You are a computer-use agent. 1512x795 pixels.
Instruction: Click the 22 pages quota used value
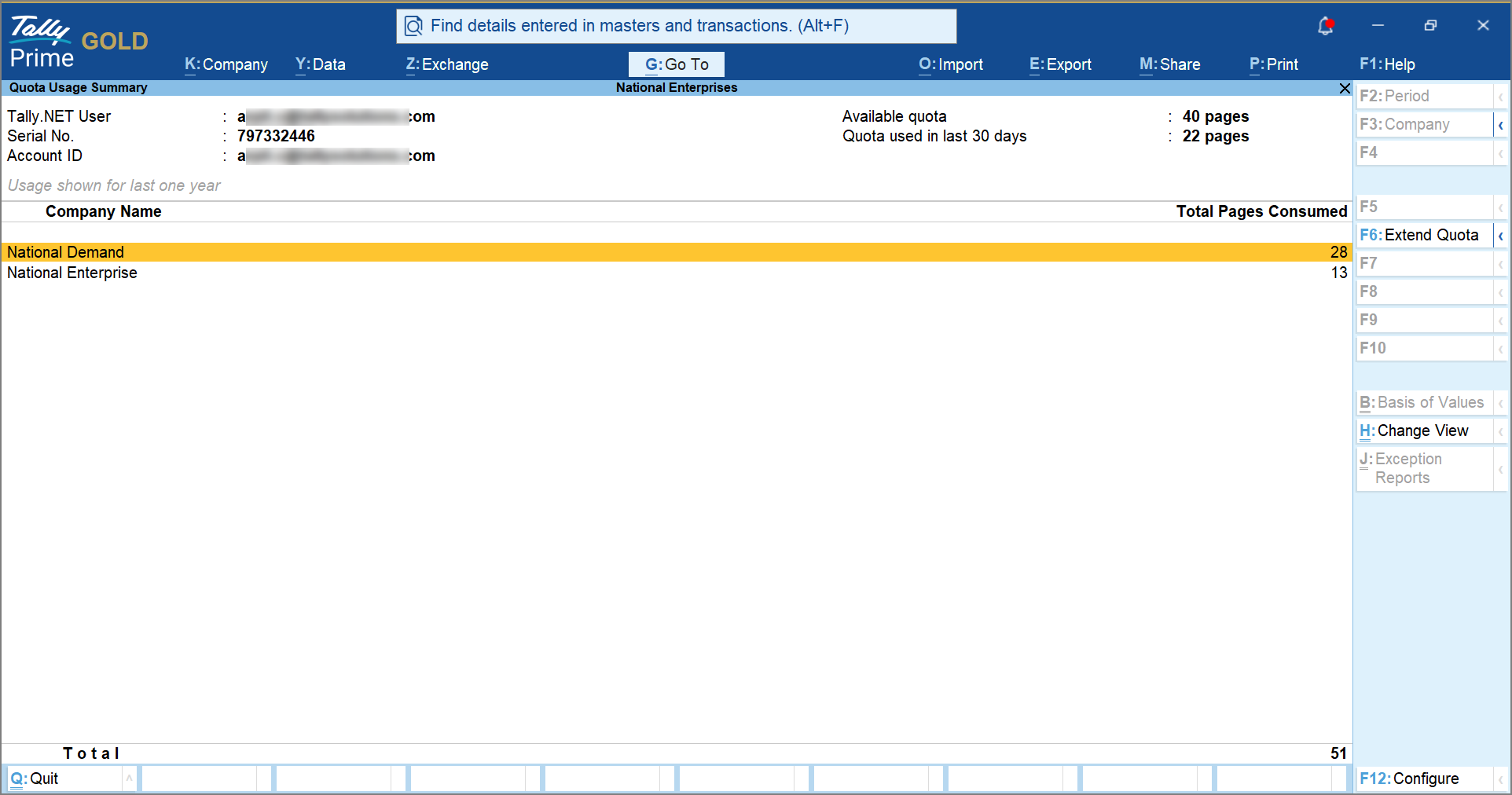coord(1216,136)
